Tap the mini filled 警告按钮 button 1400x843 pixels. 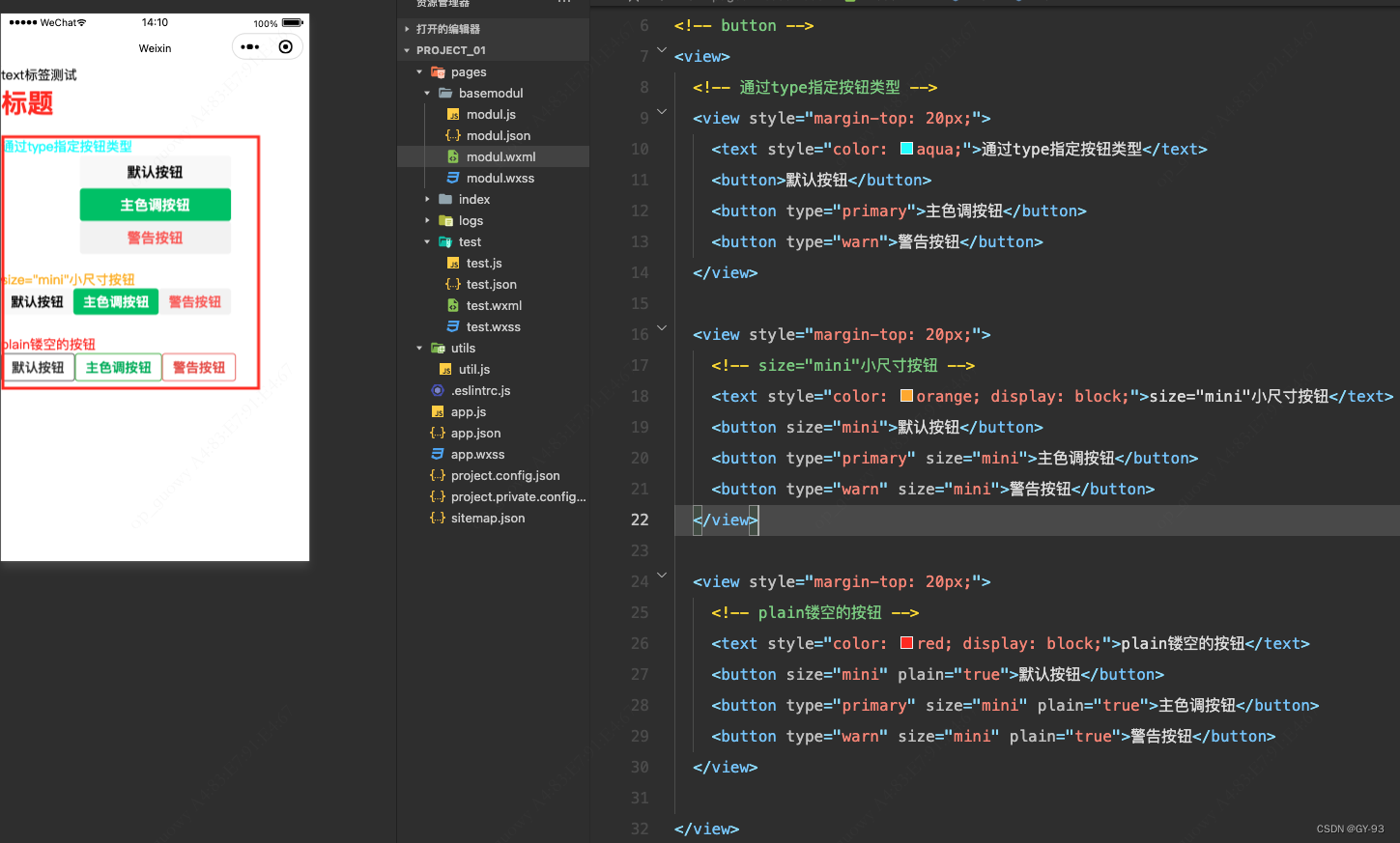point(195,302)
